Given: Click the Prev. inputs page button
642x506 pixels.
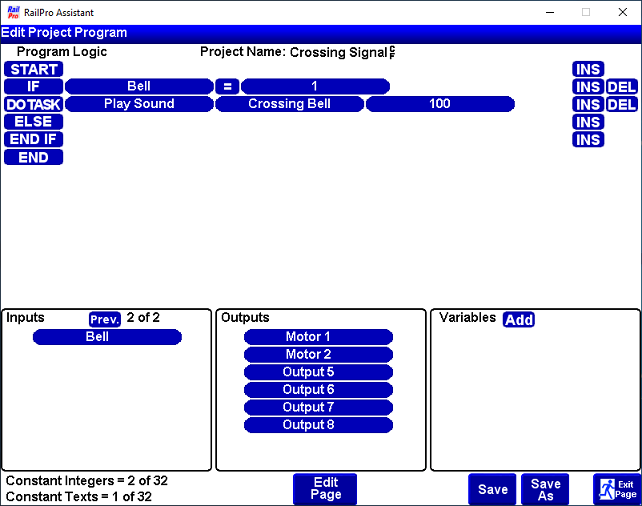Looking at the screenshot, I should tap(105, 319).
